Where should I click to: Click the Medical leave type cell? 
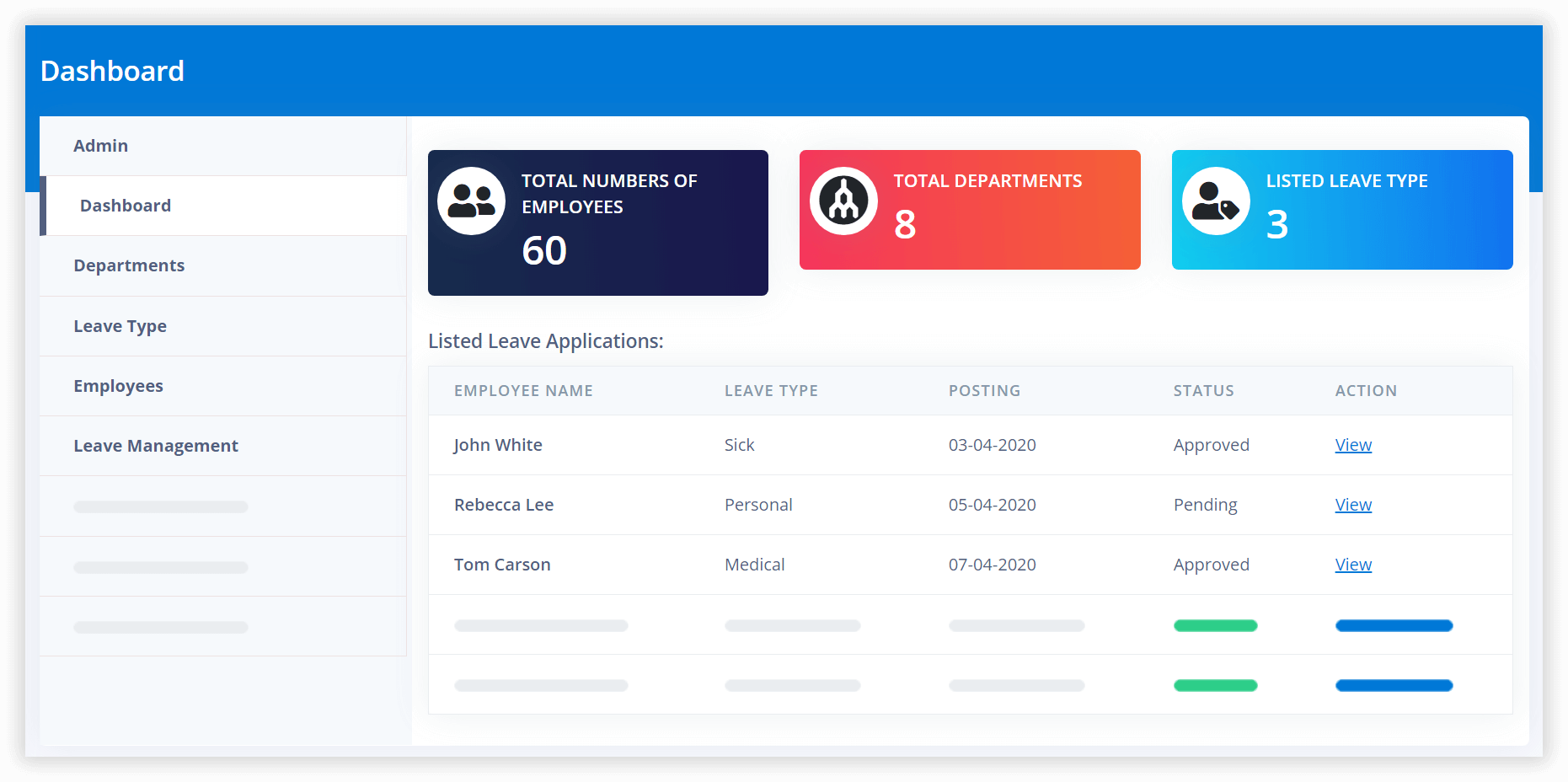(x=754, y=565)
